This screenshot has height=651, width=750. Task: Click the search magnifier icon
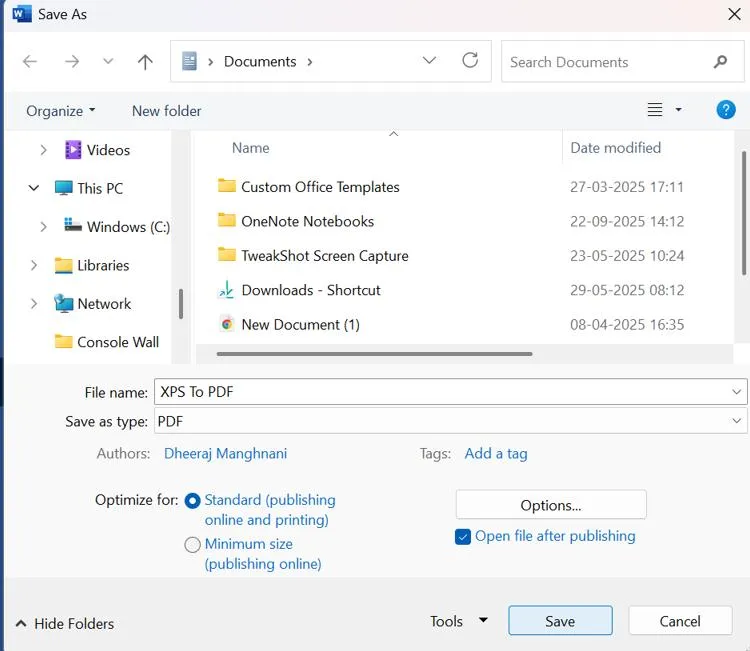720,62
